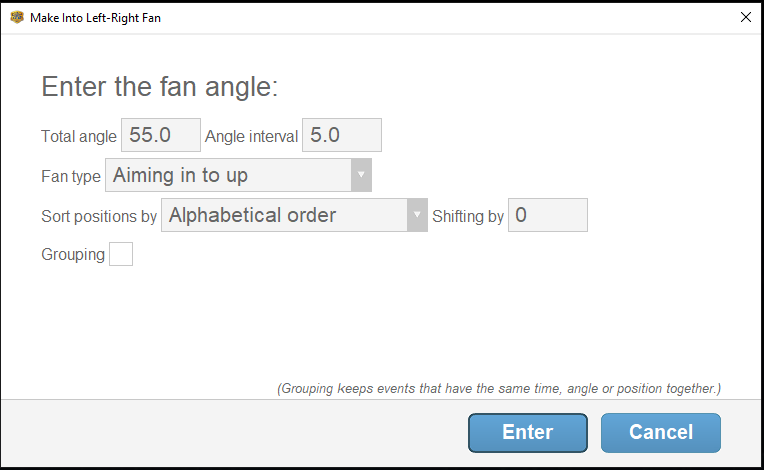
Task: Dismiss the dialog with Cancel button
Action: pyautogui.click(x=661, y=432)
